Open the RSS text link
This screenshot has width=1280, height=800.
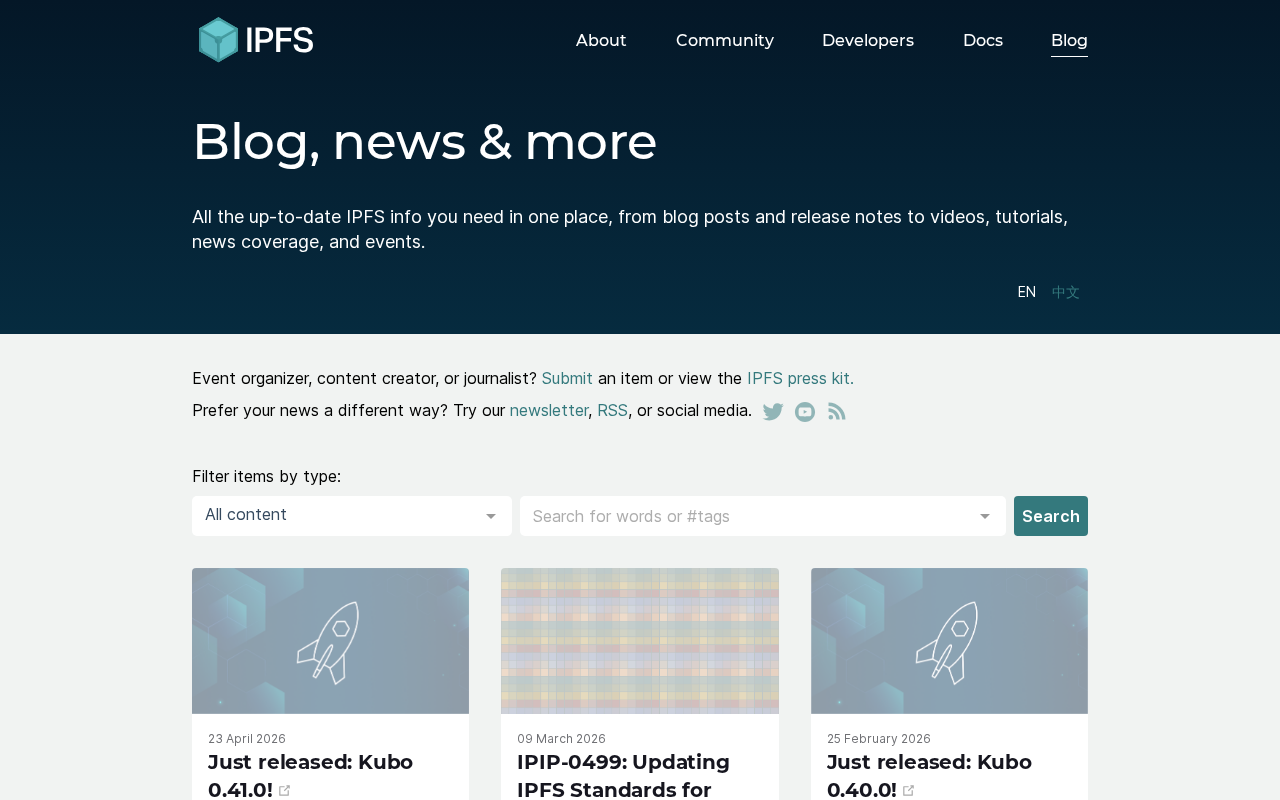[612, 410]
